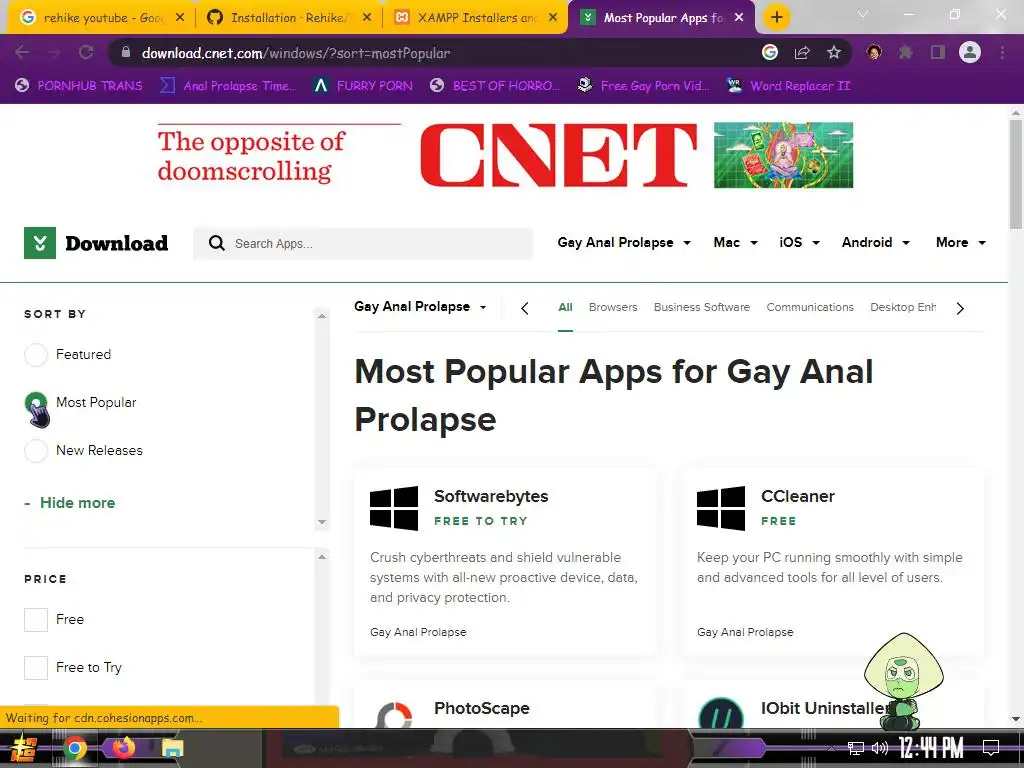
Task: Expand the iOS platform dropdown
Action: pos(799,242)
